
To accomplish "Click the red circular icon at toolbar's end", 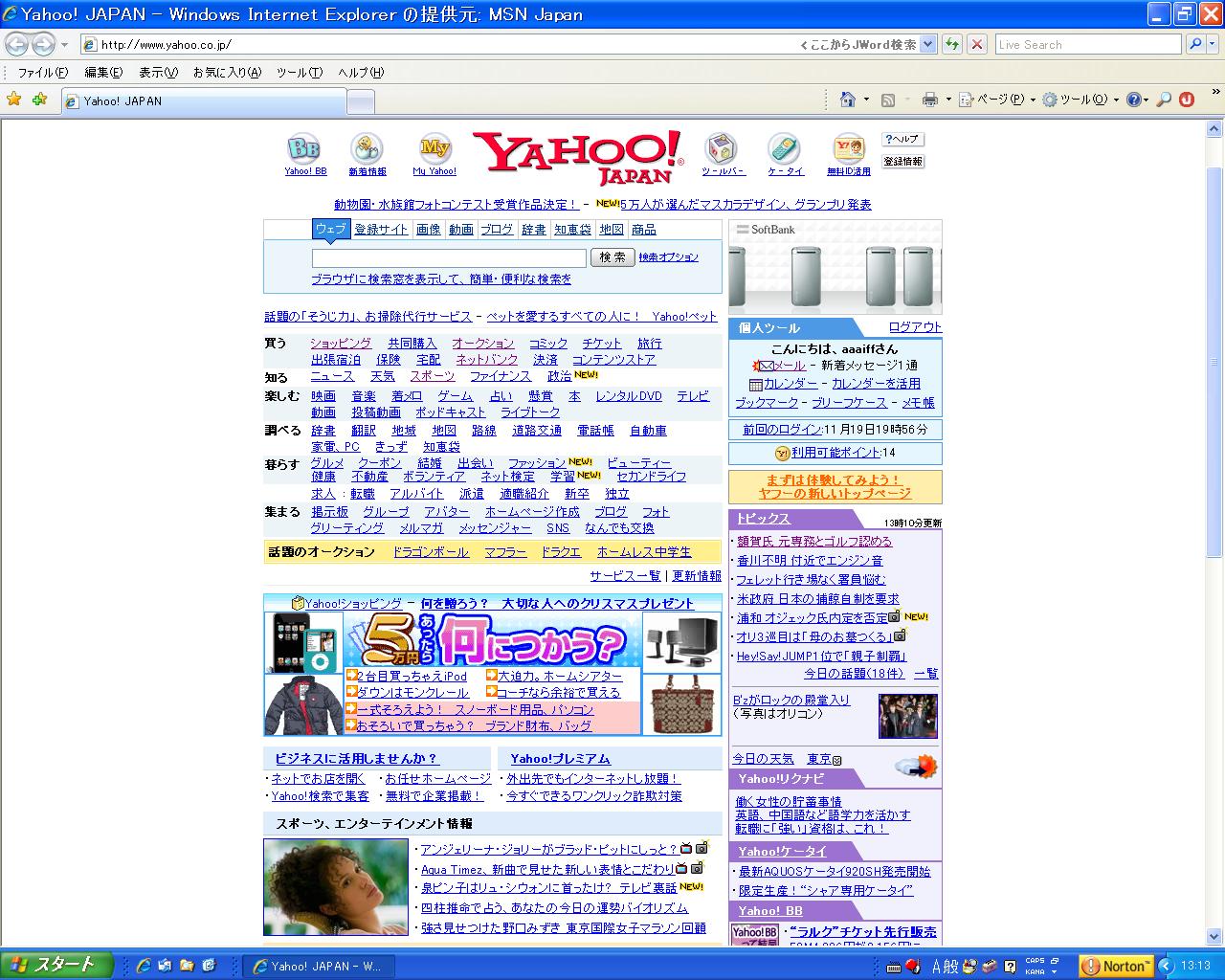I will (x=1187, y=100).
